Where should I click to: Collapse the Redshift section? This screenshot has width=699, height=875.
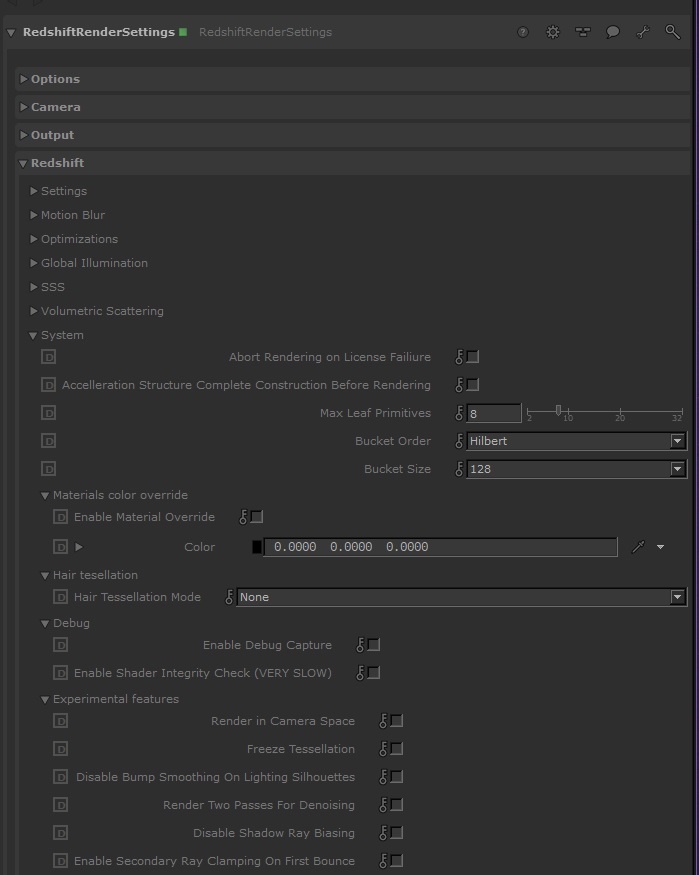tap(23, 164)
